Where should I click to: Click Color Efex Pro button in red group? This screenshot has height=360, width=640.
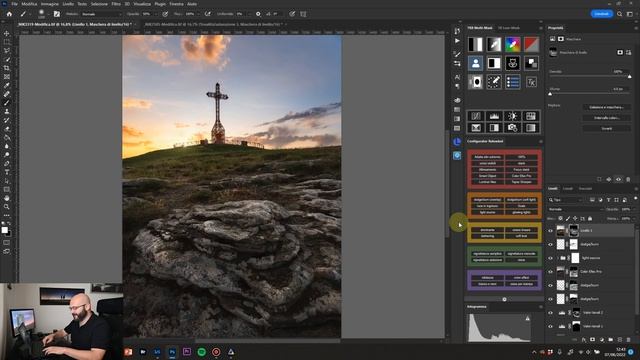click(x=521, y=176)
